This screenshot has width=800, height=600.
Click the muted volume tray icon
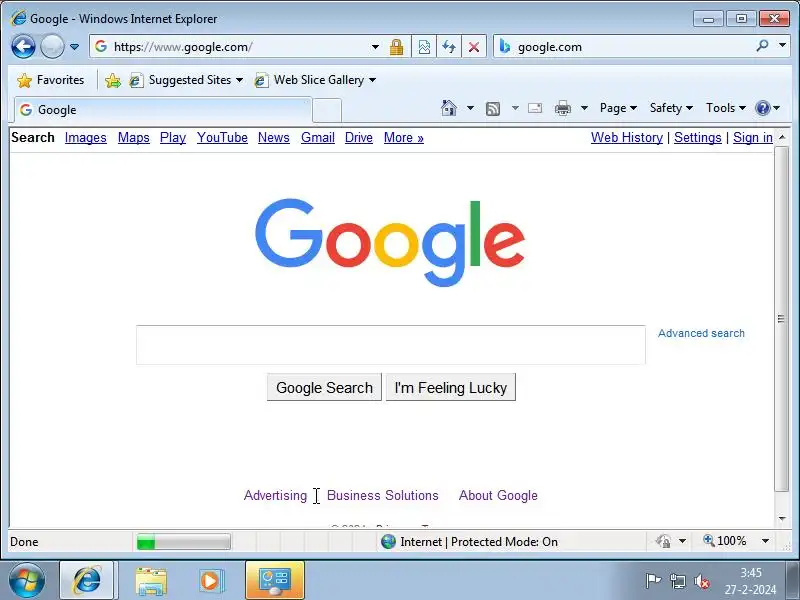click(703, 581)
